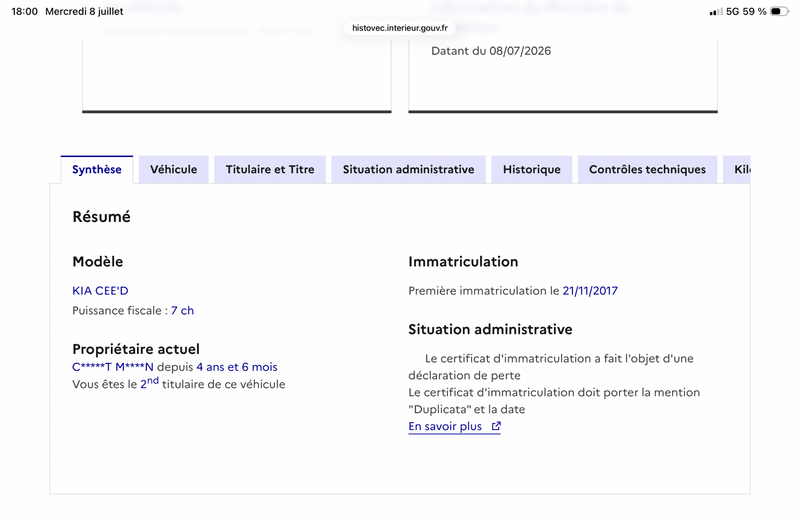Tap the Mercredi 8 juillet date
The width and height of the screenshot is (800, 525).
click(84, 11)
